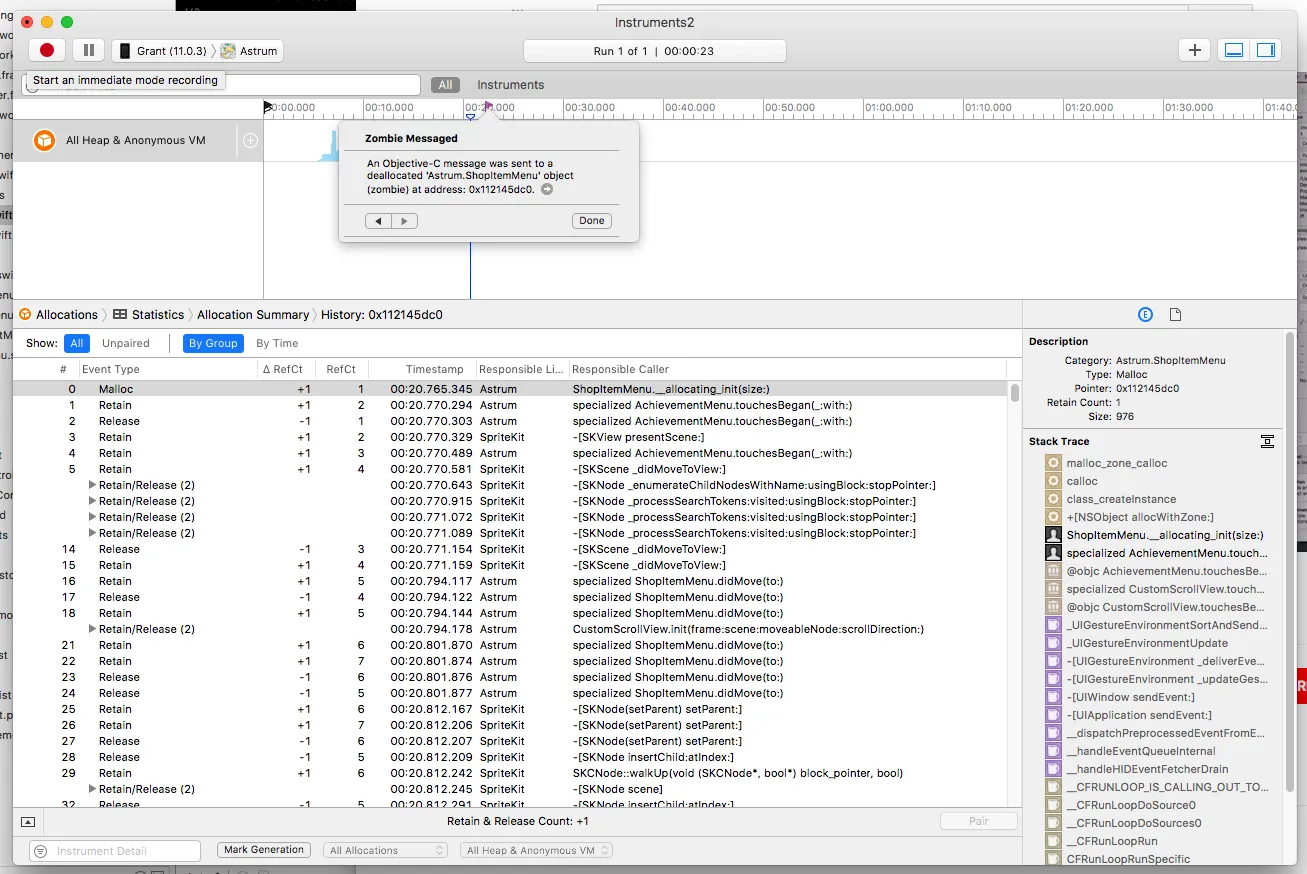This screenshot has height=874, width=1307.
Task: Click the _UIGestureEnvironmentSortAndSend frame icon
Action: point(1052,625)
